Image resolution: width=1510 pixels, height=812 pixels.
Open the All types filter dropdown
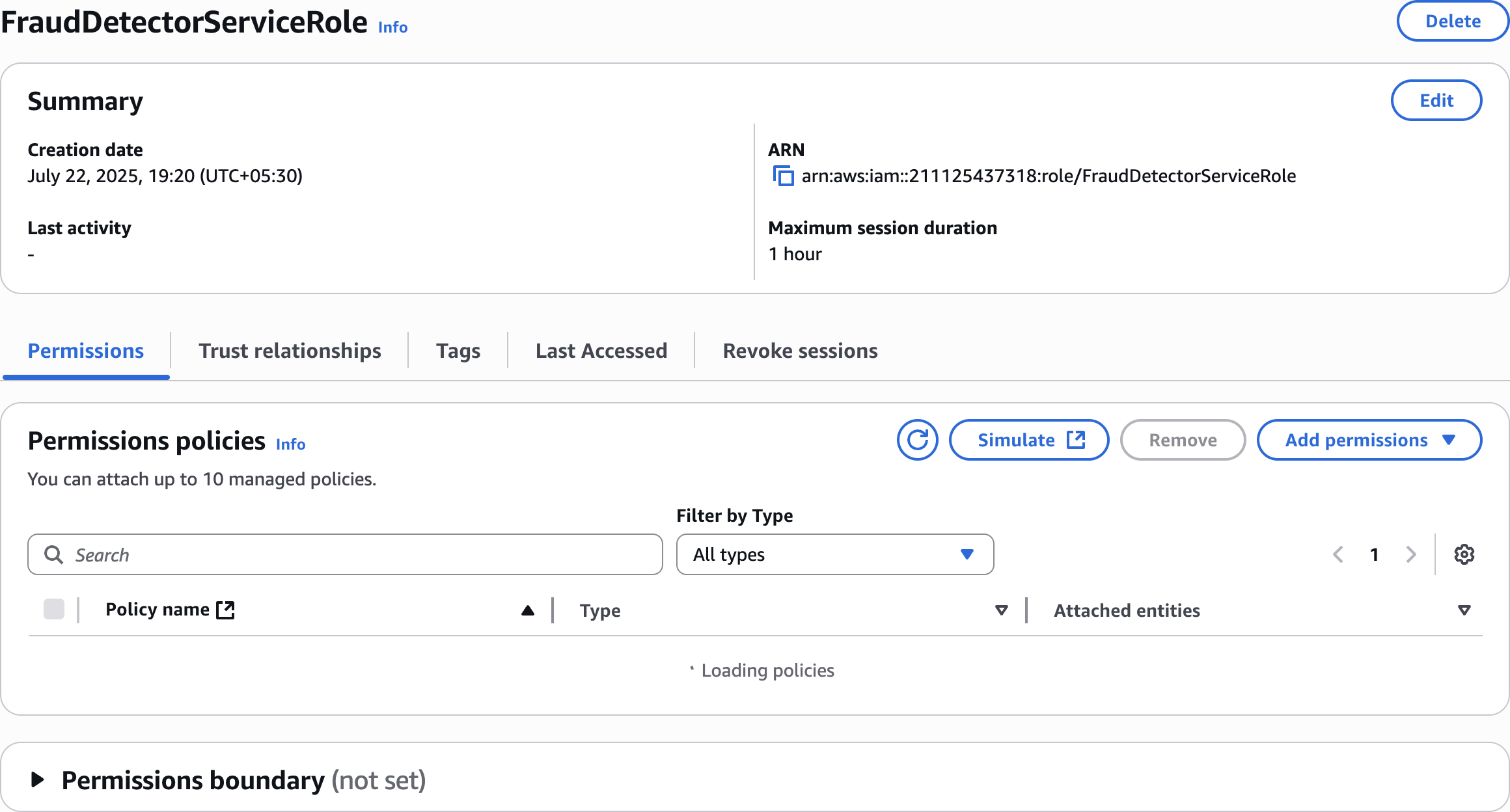(834, 554)
